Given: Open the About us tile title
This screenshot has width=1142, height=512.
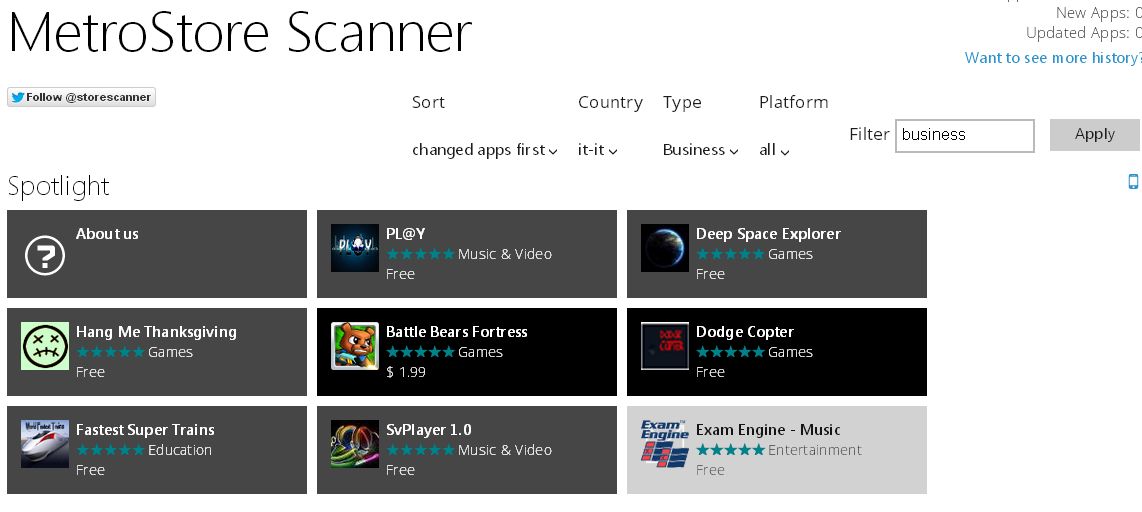Looking at the screenshot, I should (x=107, y=234).
